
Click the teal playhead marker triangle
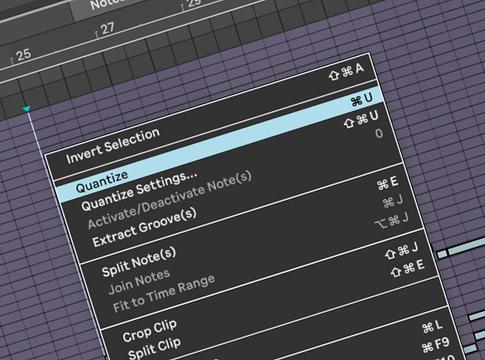(27, 108)
